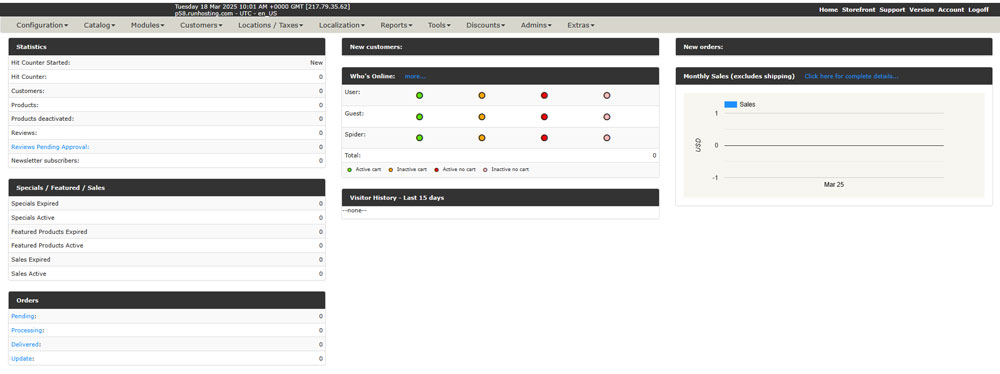1000x374 pixels.
Task: Click 'Sales Expired' row text
Action: (31, 260)
